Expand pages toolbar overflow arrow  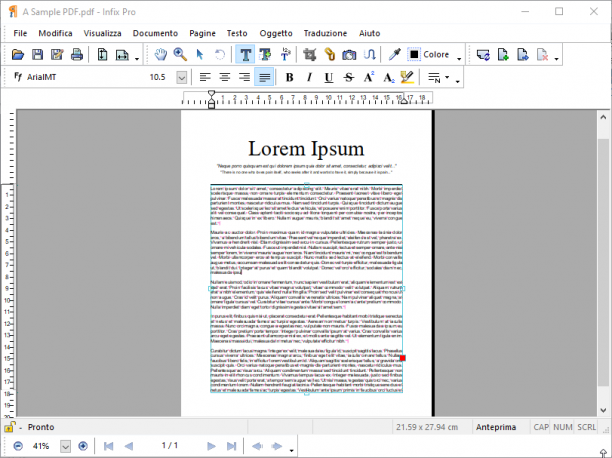(557, 59)
